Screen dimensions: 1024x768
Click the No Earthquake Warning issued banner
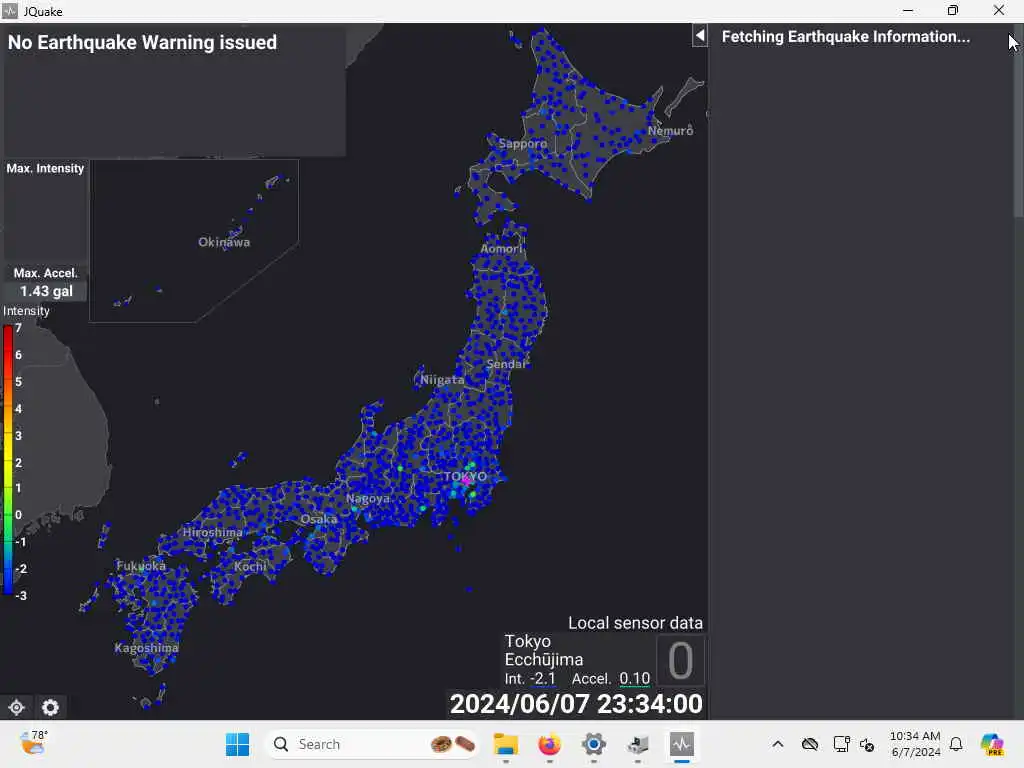coord(142,42)
